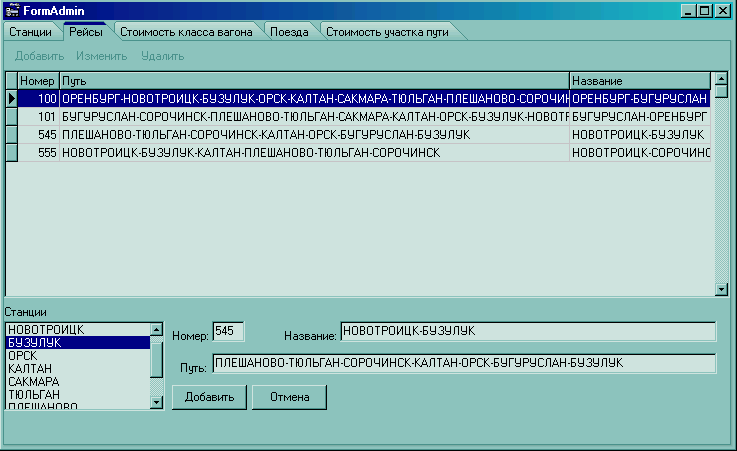Screen dimensions: 737x451
Task: Click the grid scrollbar up arrow
Action: click(721, 78)
